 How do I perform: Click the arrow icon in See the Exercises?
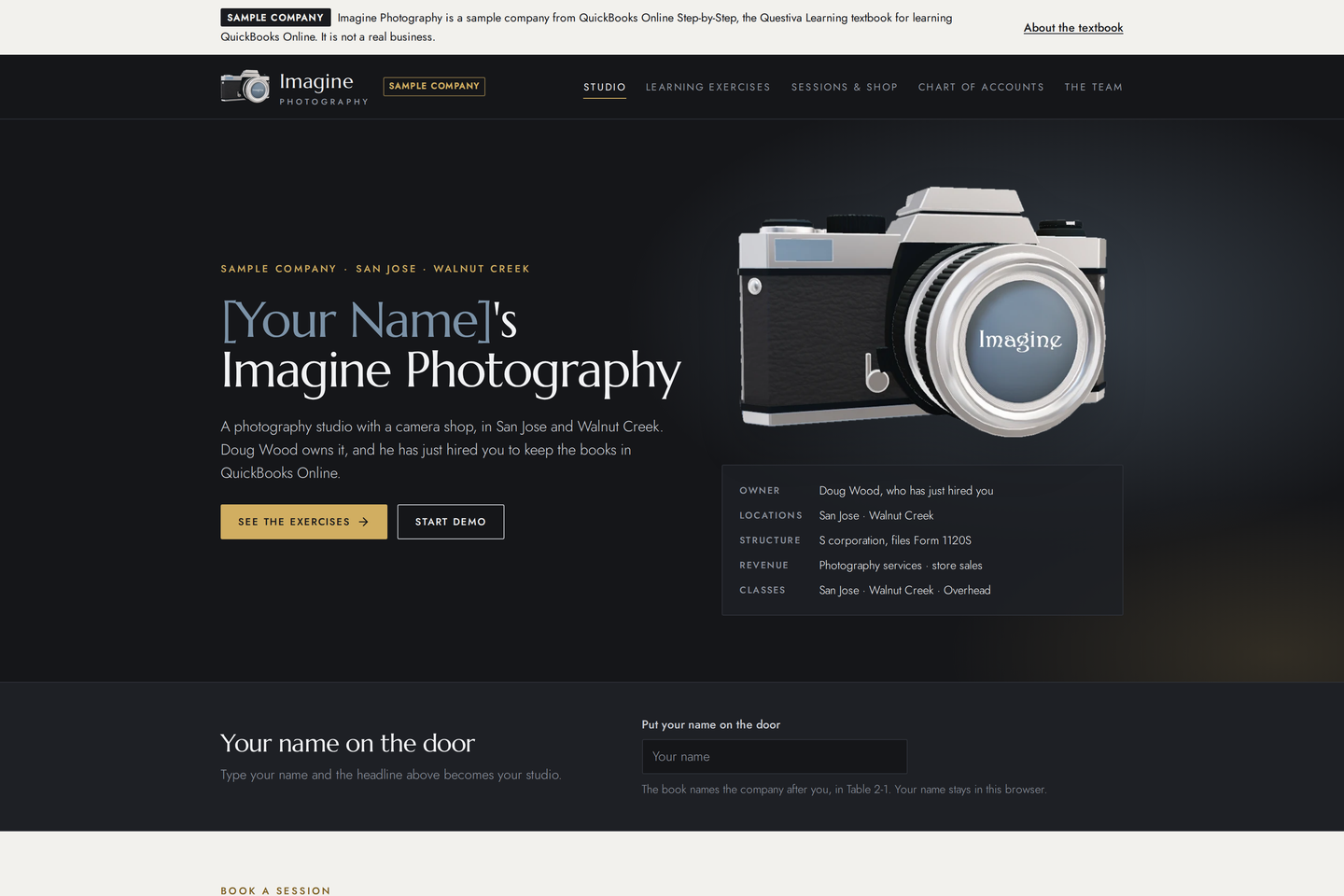364,522
